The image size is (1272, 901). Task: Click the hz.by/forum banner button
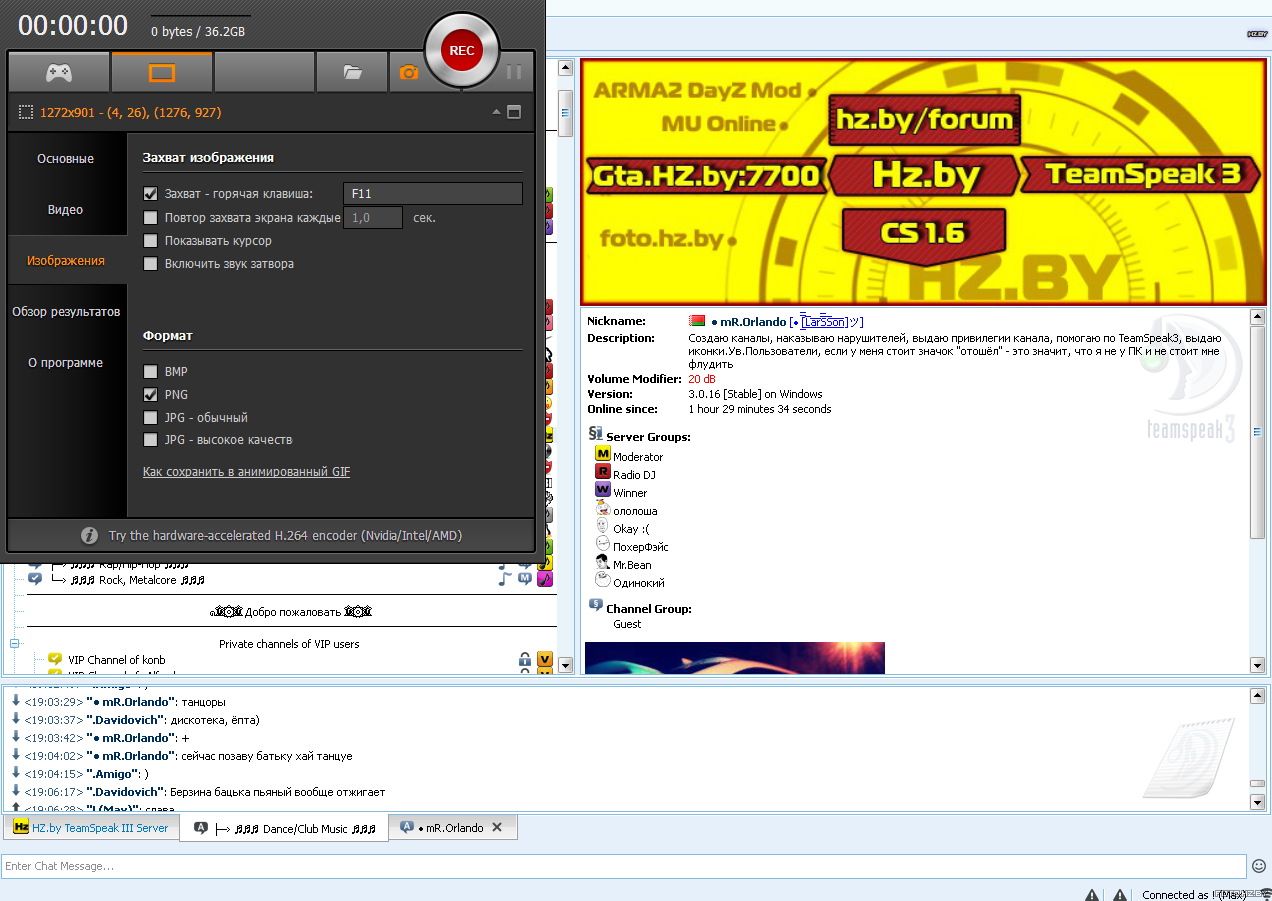925,121
